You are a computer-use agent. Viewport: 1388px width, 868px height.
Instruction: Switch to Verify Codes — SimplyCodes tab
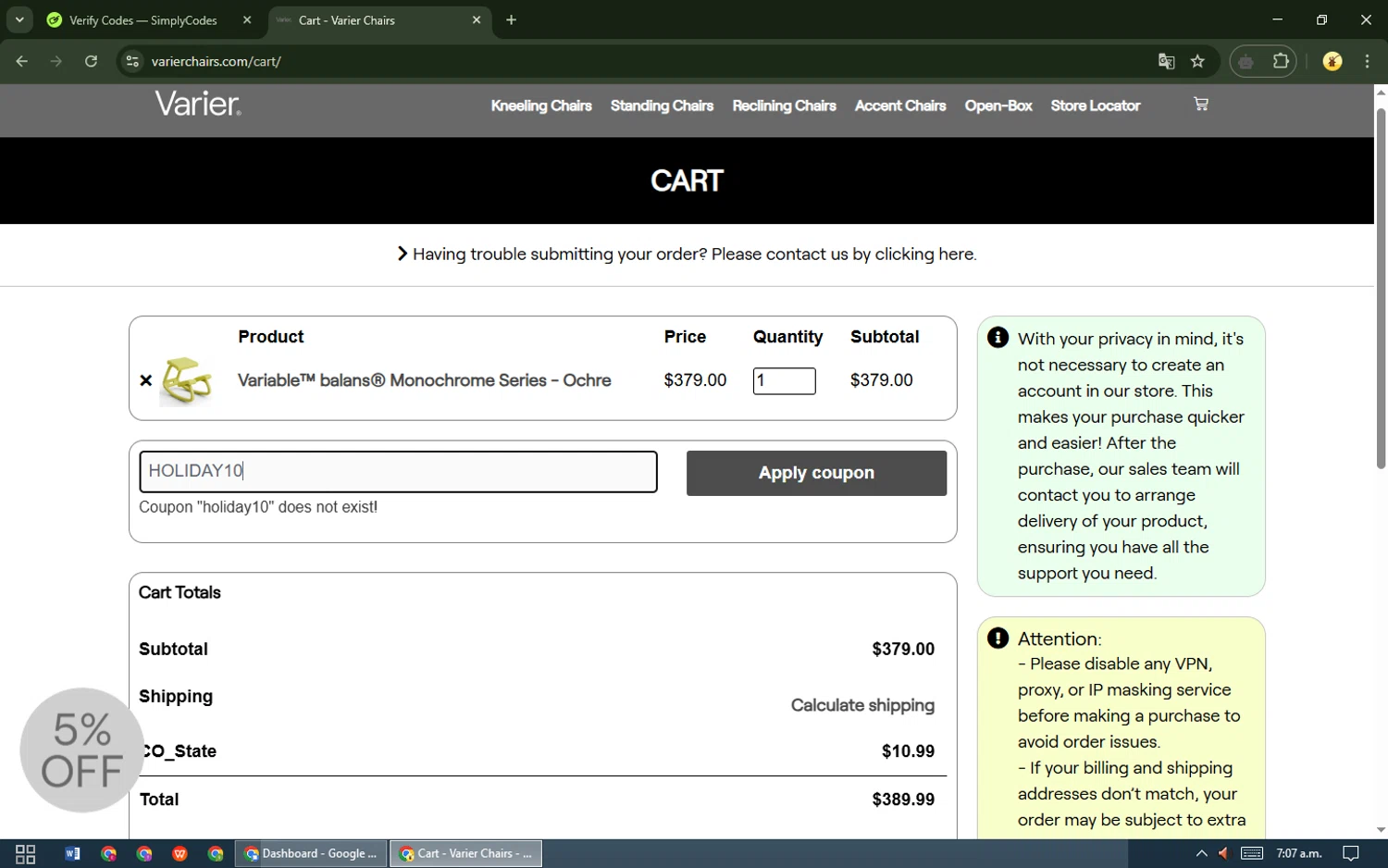(x=143, y=19)
